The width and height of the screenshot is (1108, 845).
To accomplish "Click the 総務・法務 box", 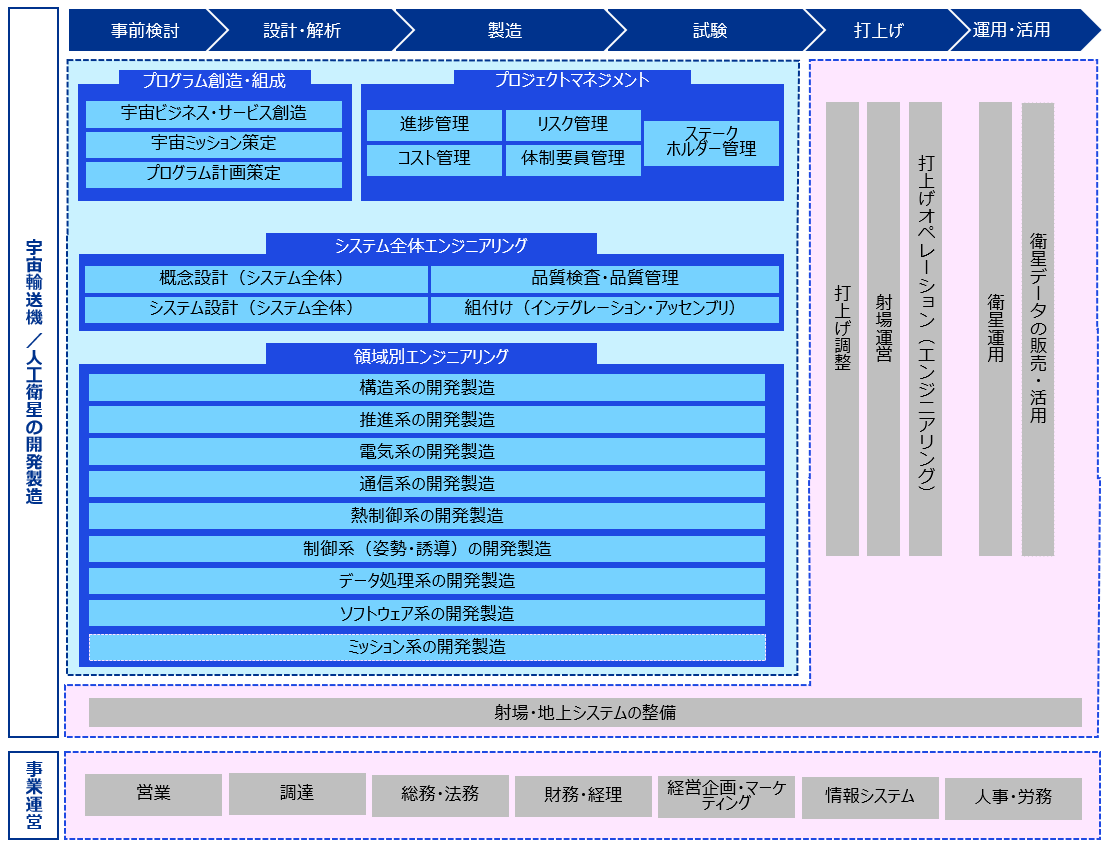I will point(440,796).
